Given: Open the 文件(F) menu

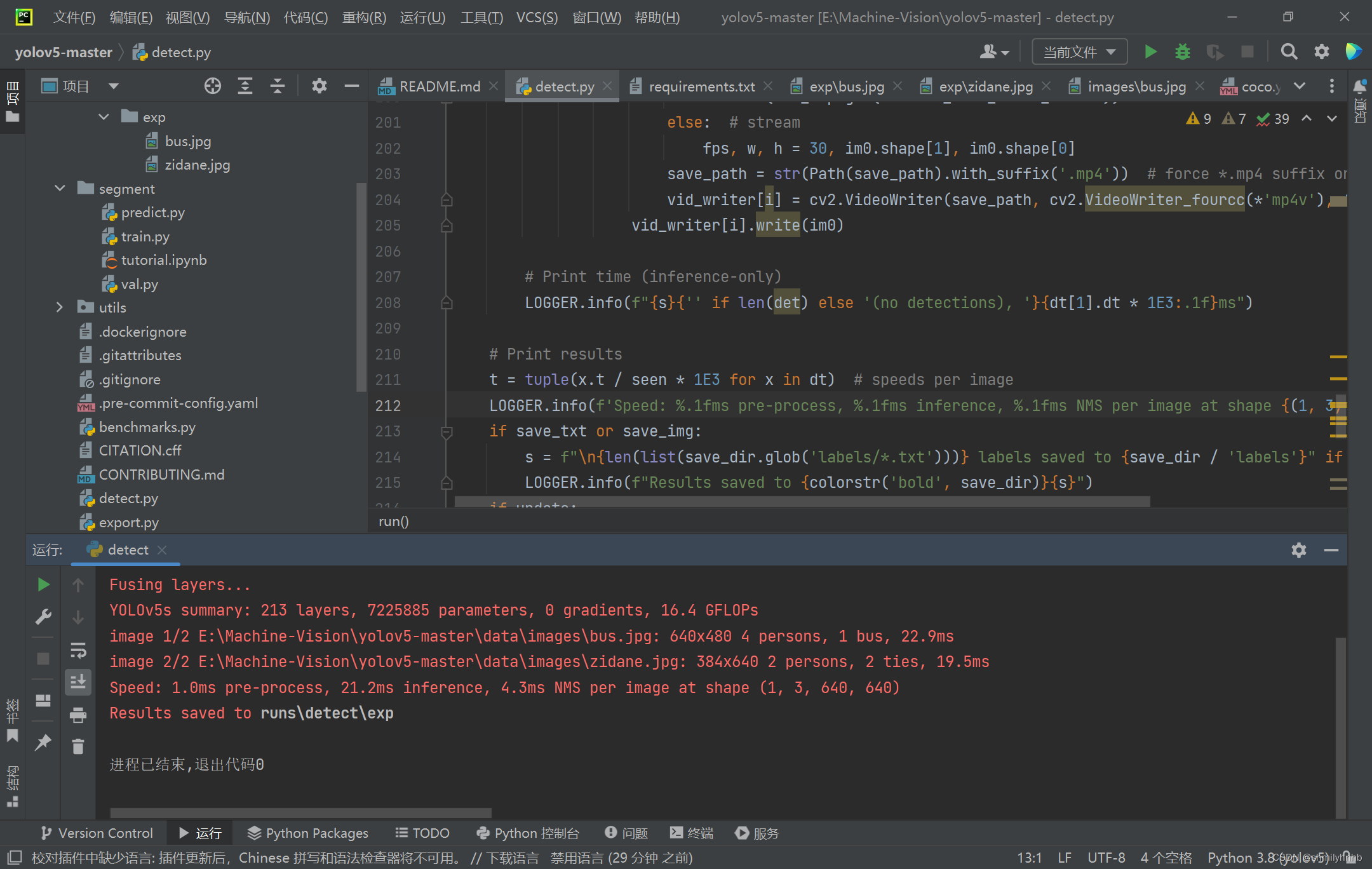Looking at the screenshot, I should [74, 17].
